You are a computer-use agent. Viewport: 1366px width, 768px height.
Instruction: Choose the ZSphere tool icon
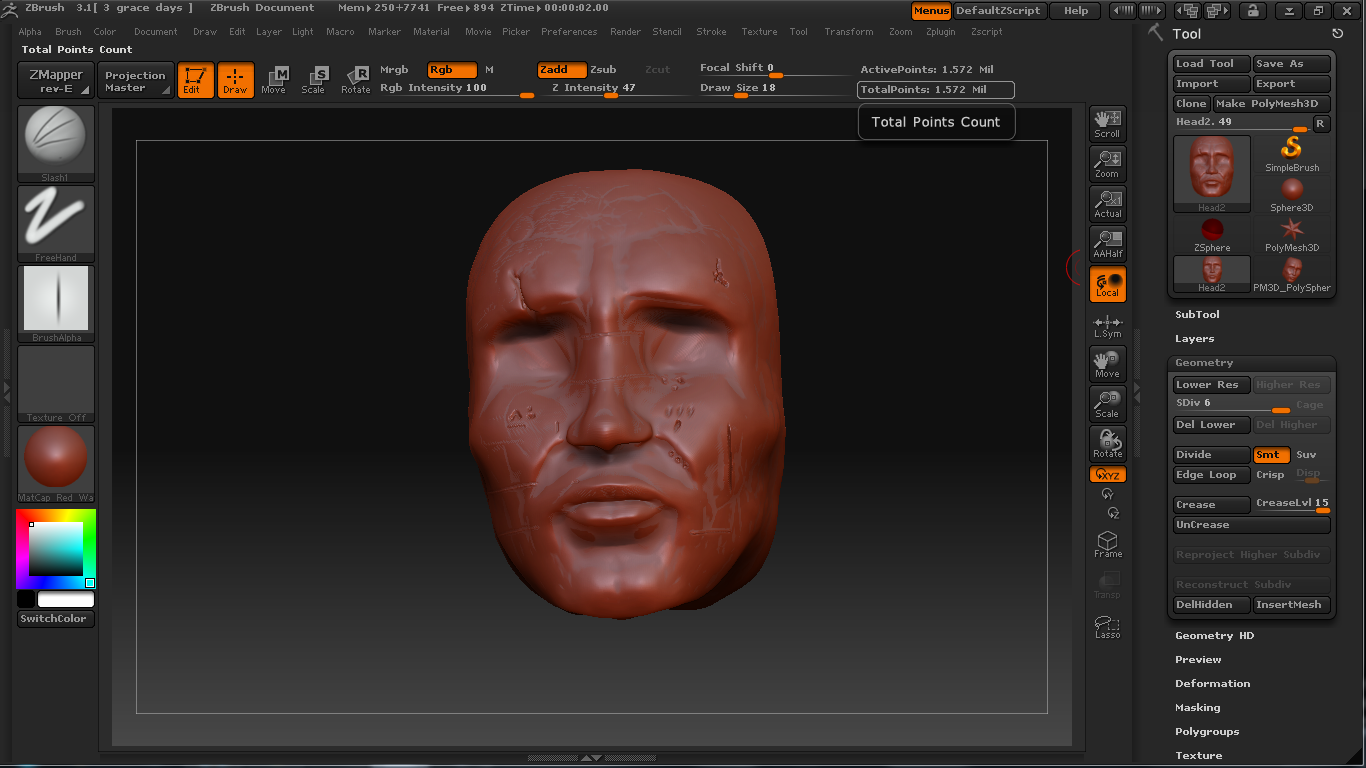click(1212, 234)
